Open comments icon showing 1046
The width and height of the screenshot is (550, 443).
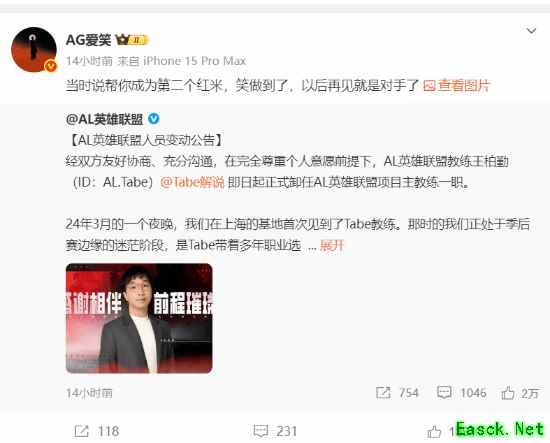[444, 393]
